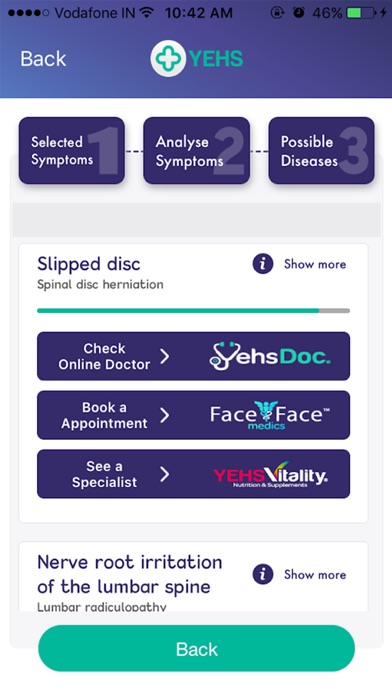This screenshot has width=392, height=696.
Task: Open info icon for Slipped disc
Action: (263, 264)
